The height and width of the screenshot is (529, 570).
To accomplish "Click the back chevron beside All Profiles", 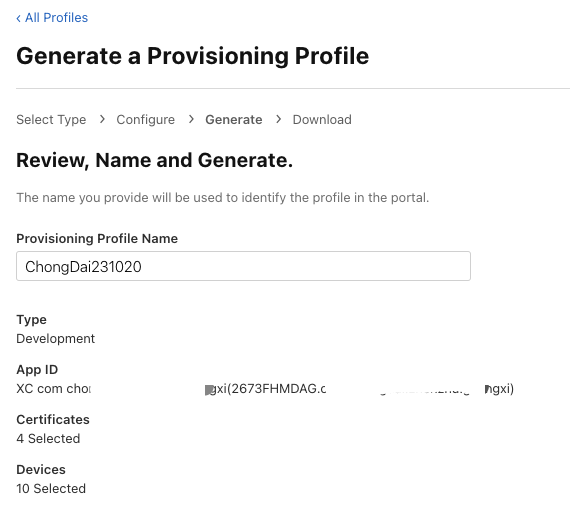I will click(19, 18).
